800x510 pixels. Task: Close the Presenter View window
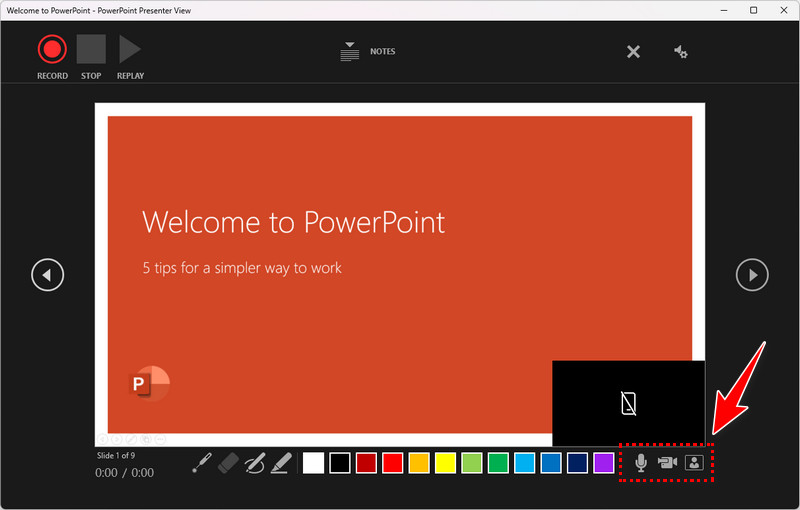pyautogui.click(x=784, y=10)
